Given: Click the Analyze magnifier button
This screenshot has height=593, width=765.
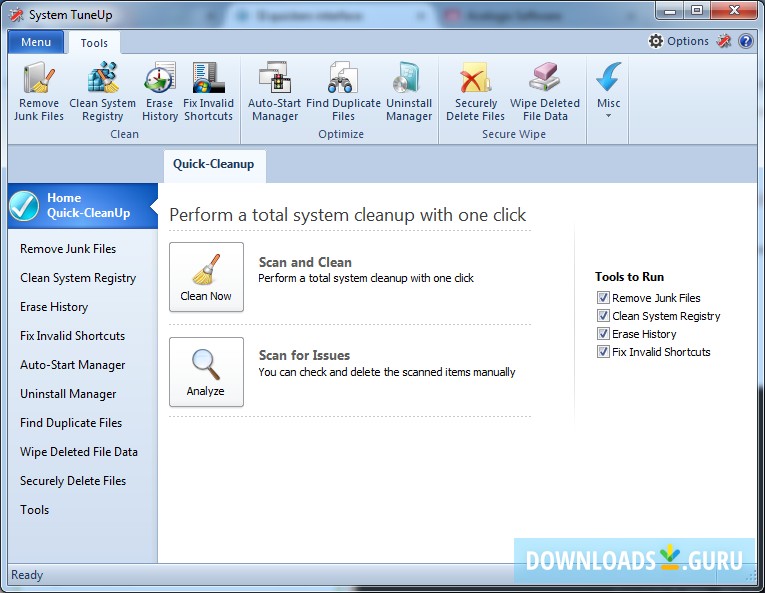Looking at the screenshot, I should (206, 372).
